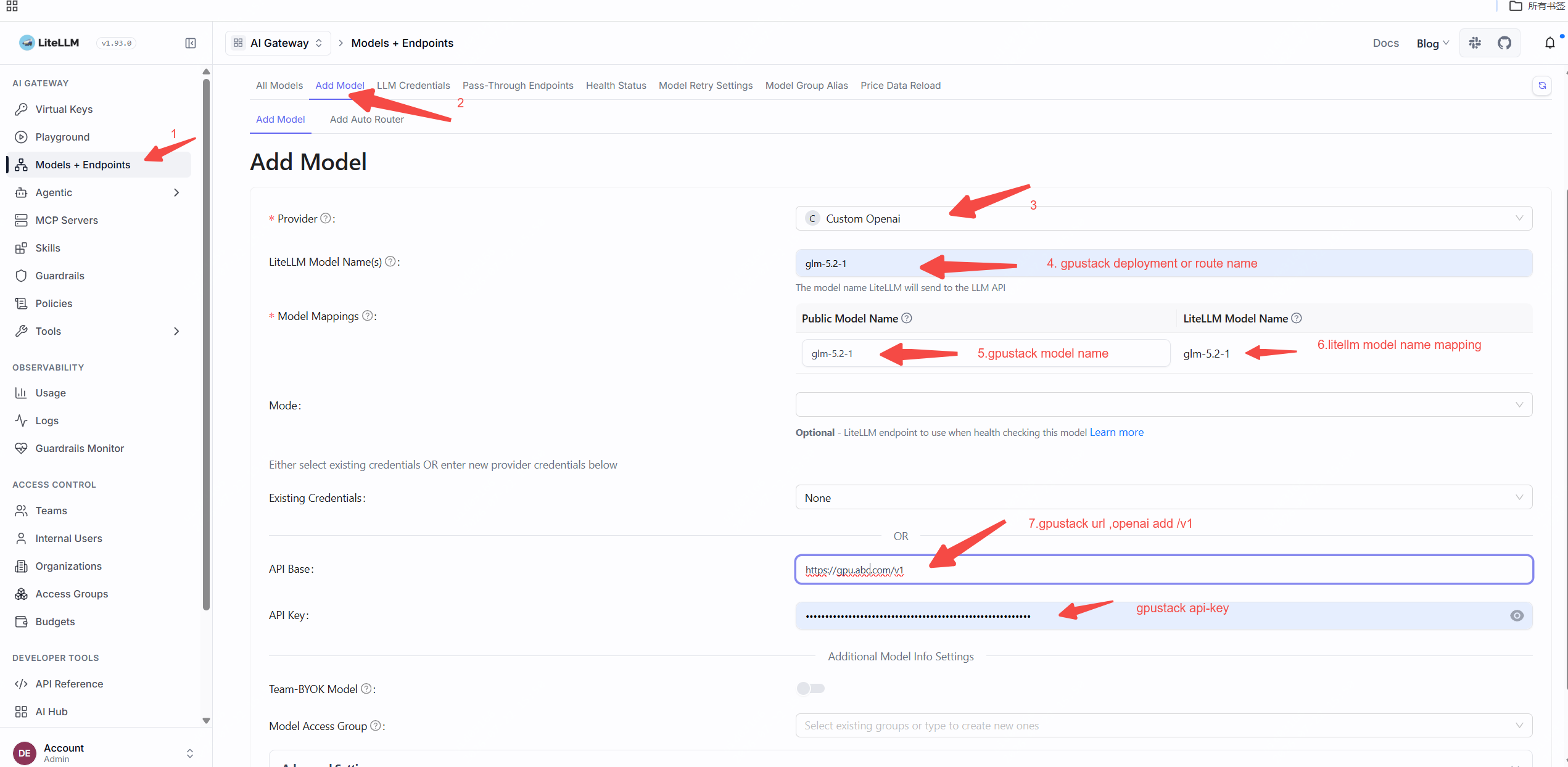1568x767 pixels.
Task: Expand the Tools sidebar section
Action: click(99, 331)
